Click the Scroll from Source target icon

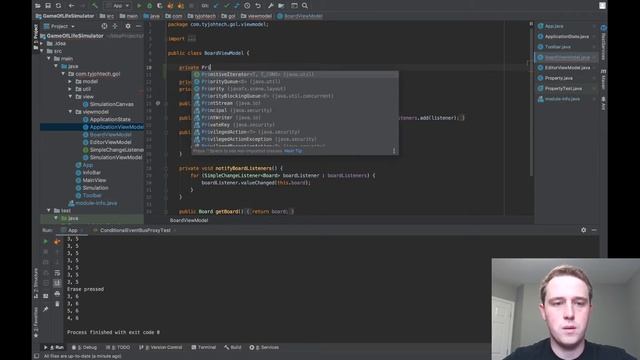[x=104, y=26]
